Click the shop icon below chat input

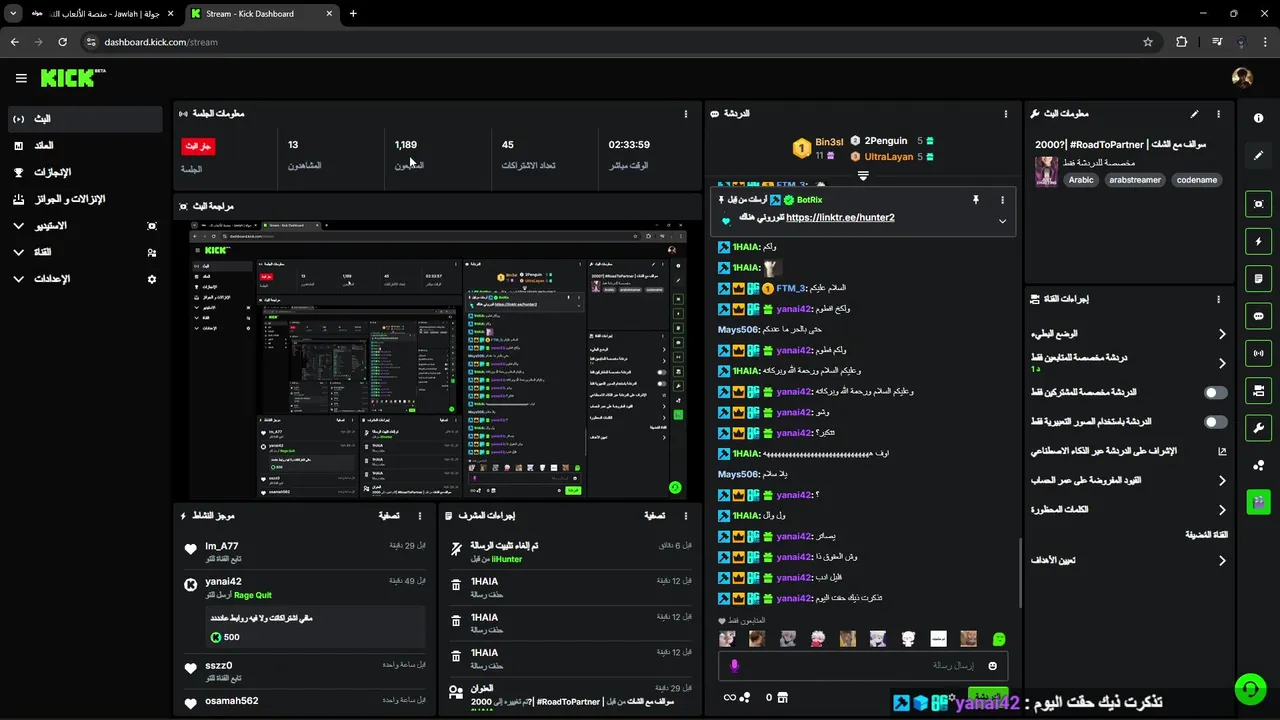783,697
